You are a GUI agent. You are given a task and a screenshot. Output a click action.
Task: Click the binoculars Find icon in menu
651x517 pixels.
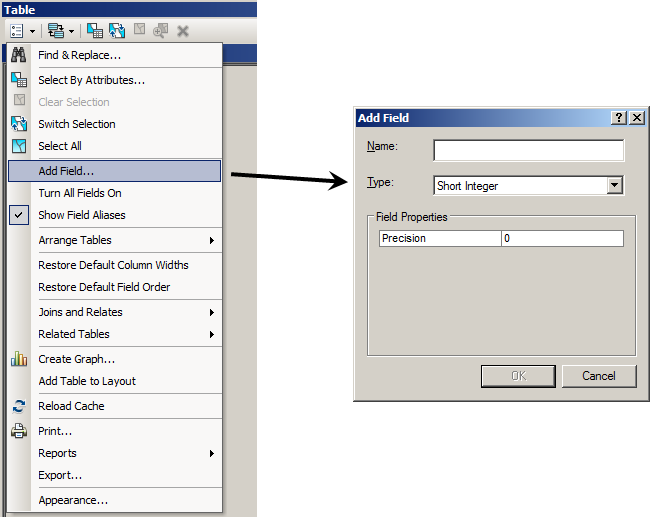point(19,55)
